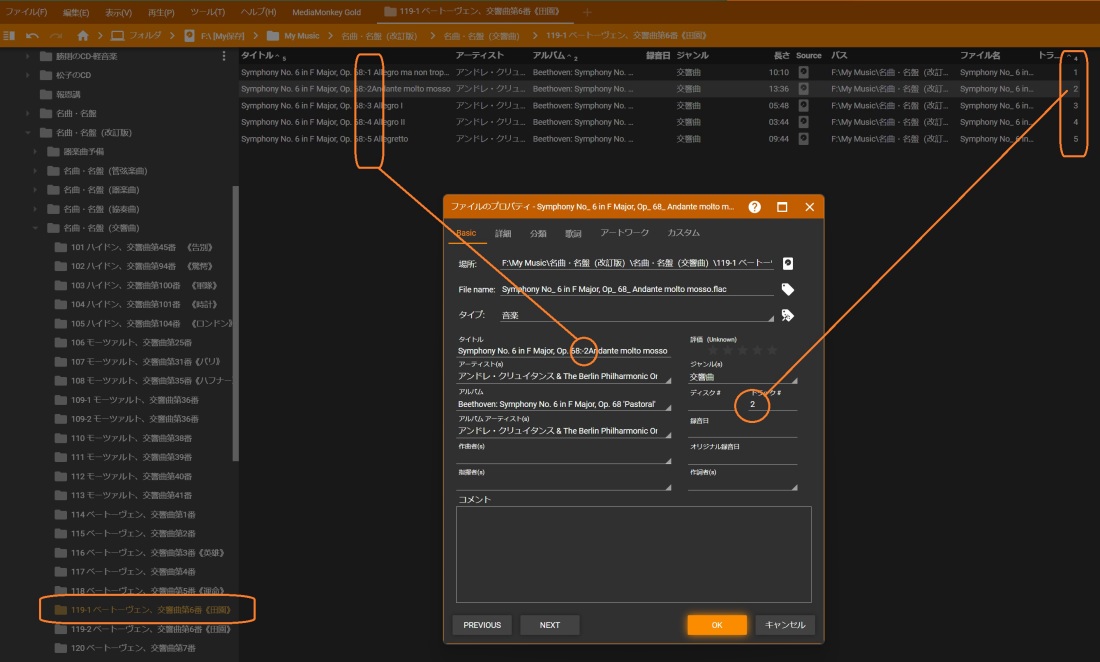Open the タイプ dropdown showing 音楽
1100x662 pixels.
click(x=637, y=316)
